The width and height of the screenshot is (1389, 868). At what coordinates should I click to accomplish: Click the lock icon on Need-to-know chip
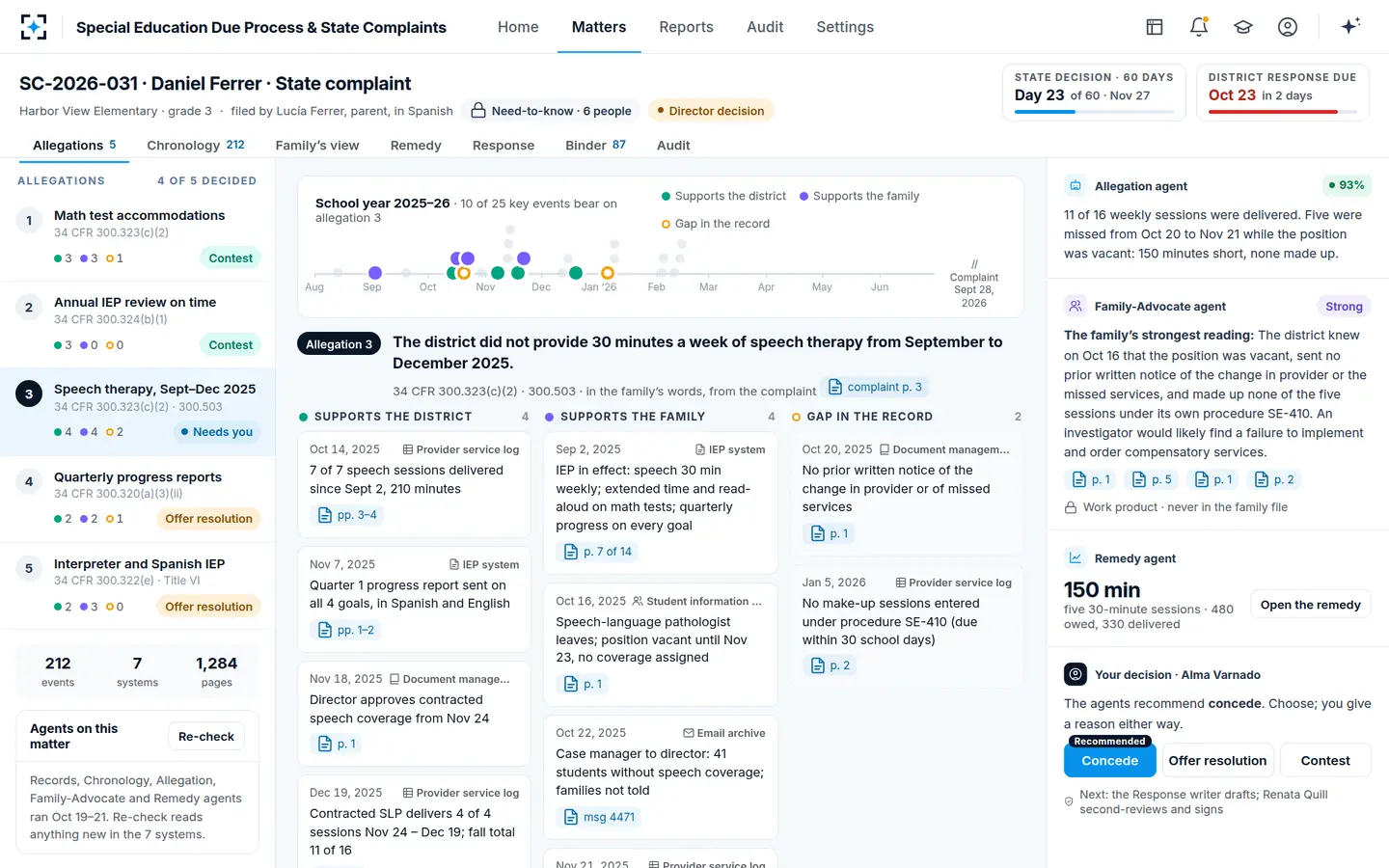(477, 111)
